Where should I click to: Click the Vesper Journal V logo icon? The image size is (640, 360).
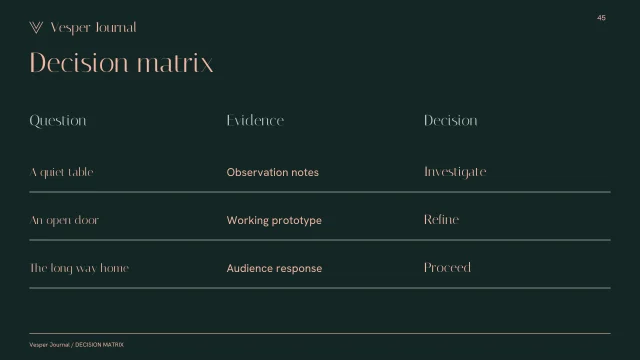tap(36, 27)
